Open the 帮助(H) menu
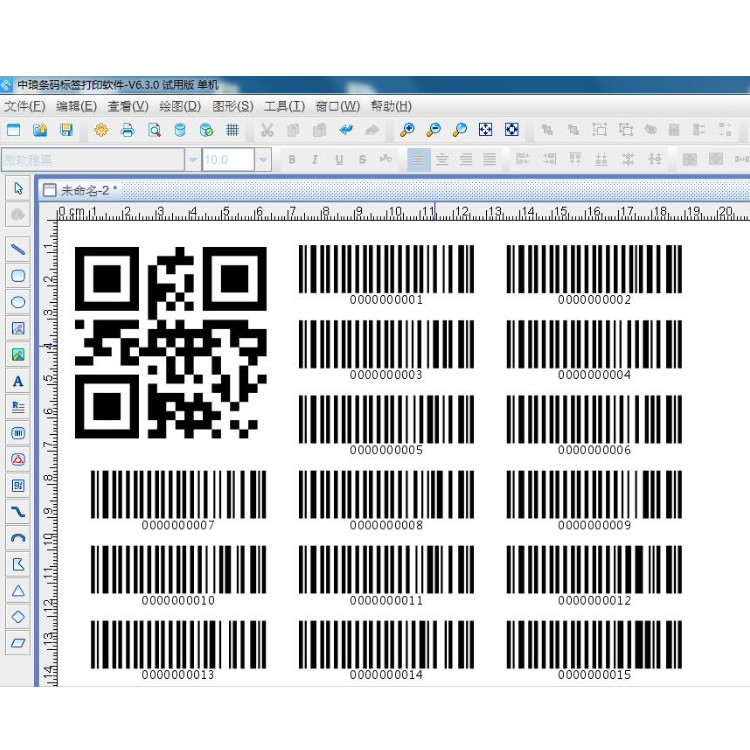Screen dimensions: 750x750 pos(391,106)
